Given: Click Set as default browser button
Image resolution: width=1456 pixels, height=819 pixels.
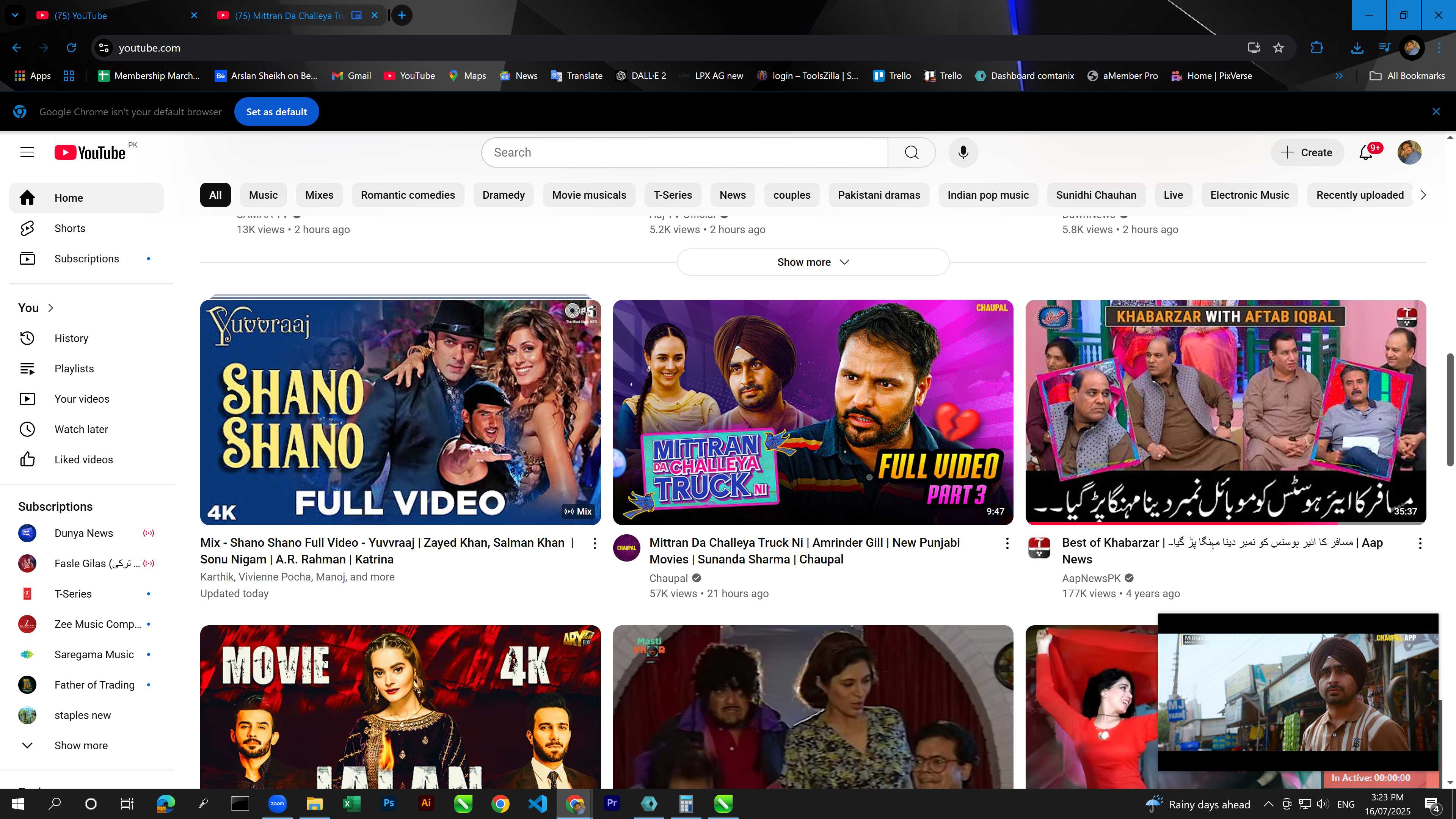Looking at the screenshot, I should coord(276,112).
